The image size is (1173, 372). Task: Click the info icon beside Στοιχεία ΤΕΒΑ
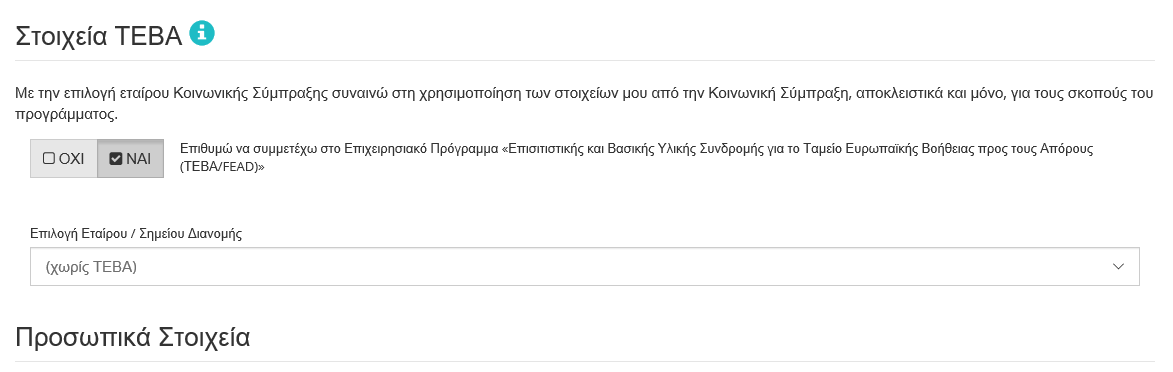tap(201, 34)
